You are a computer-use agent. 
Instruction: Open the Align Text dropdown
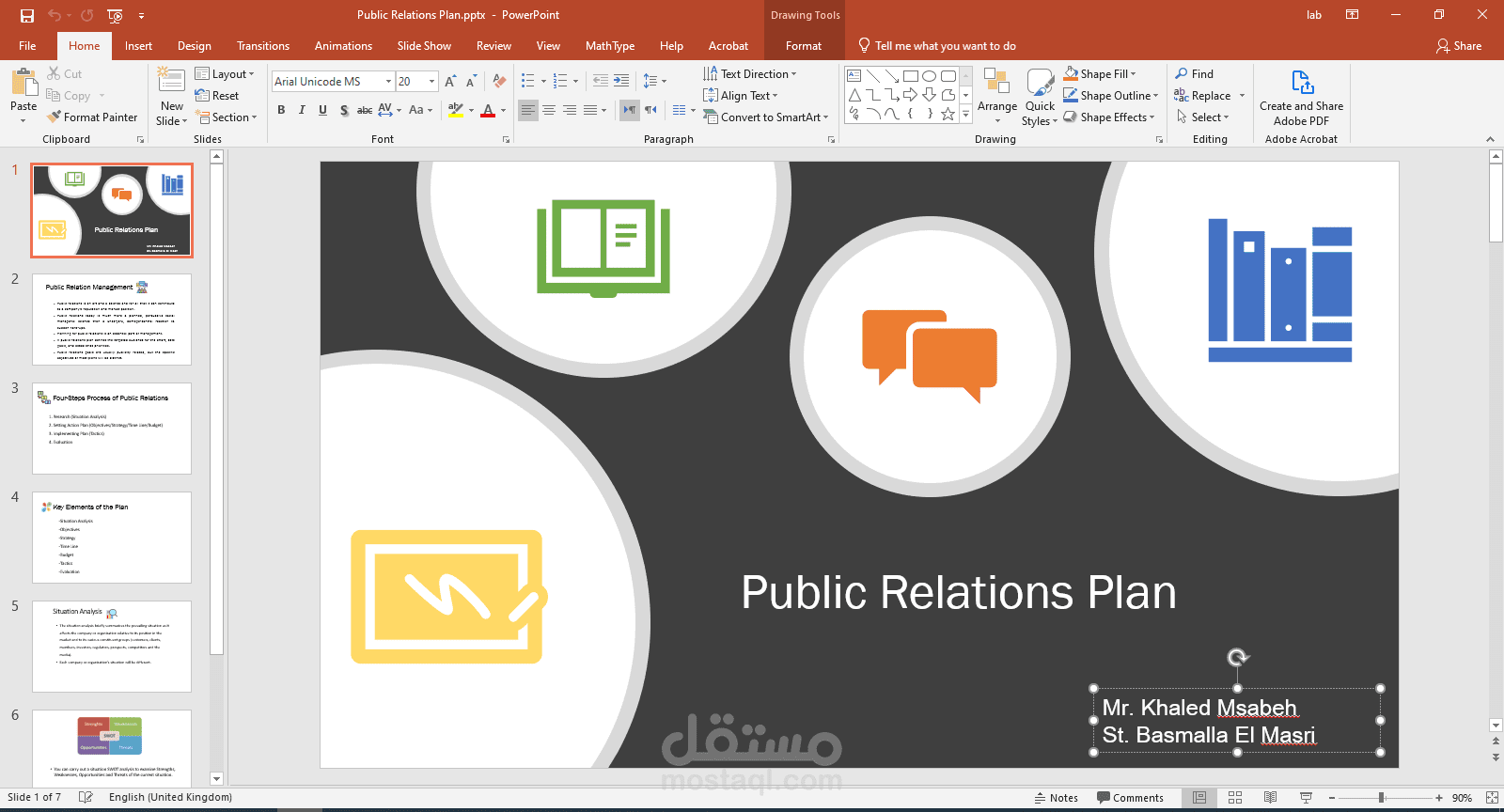point(741,96)
